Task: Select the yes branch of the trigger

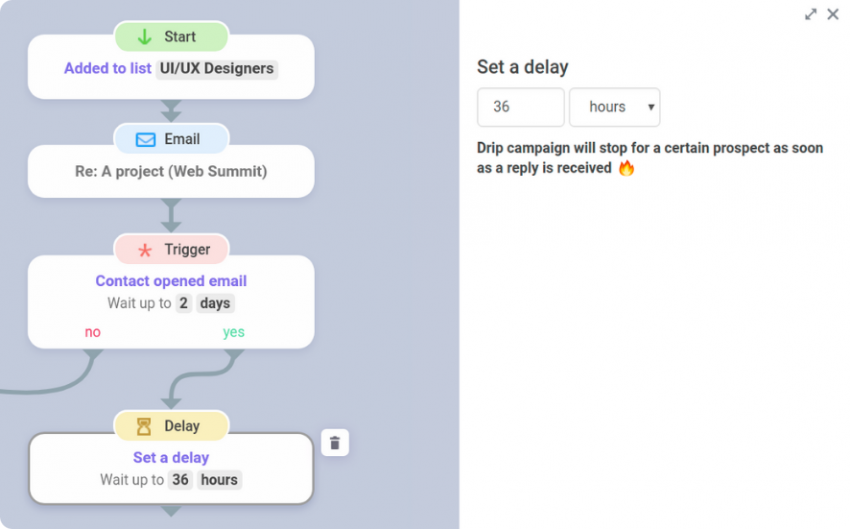Action: click(234, 332)
